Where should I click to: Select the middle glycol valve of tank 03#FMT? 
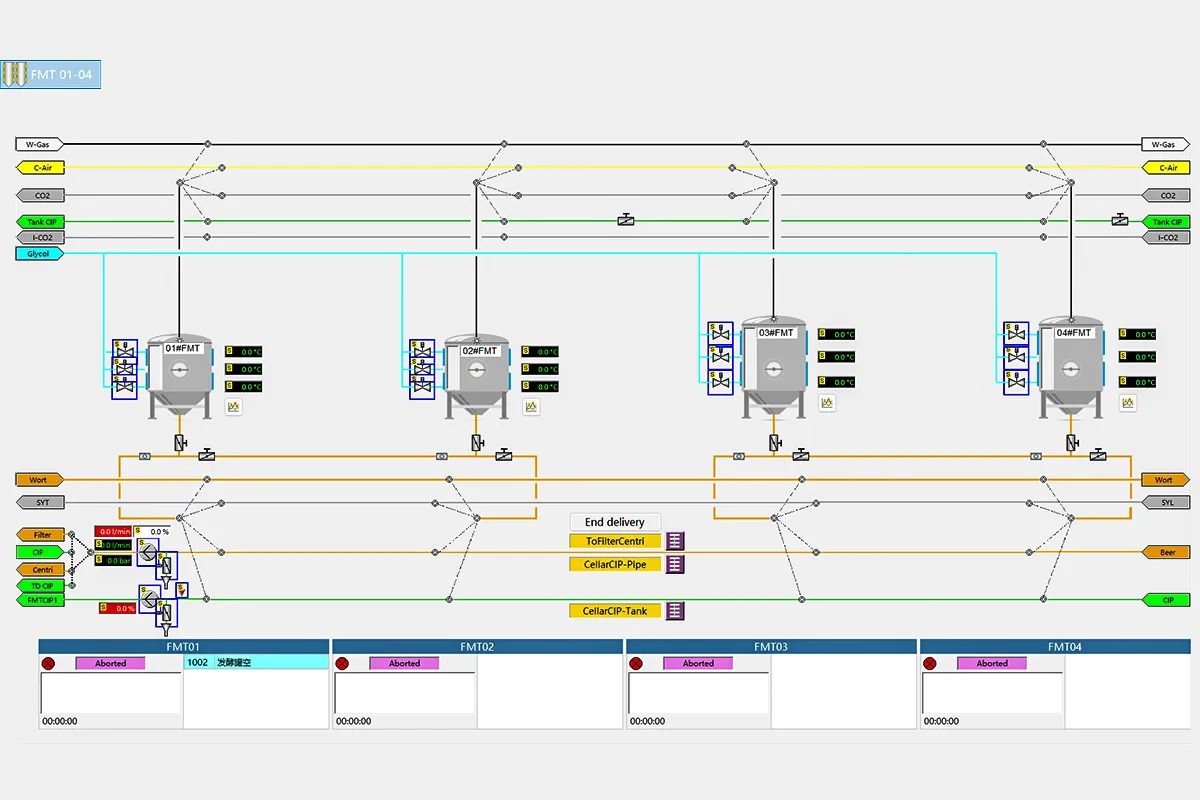[x=720, y=357]
